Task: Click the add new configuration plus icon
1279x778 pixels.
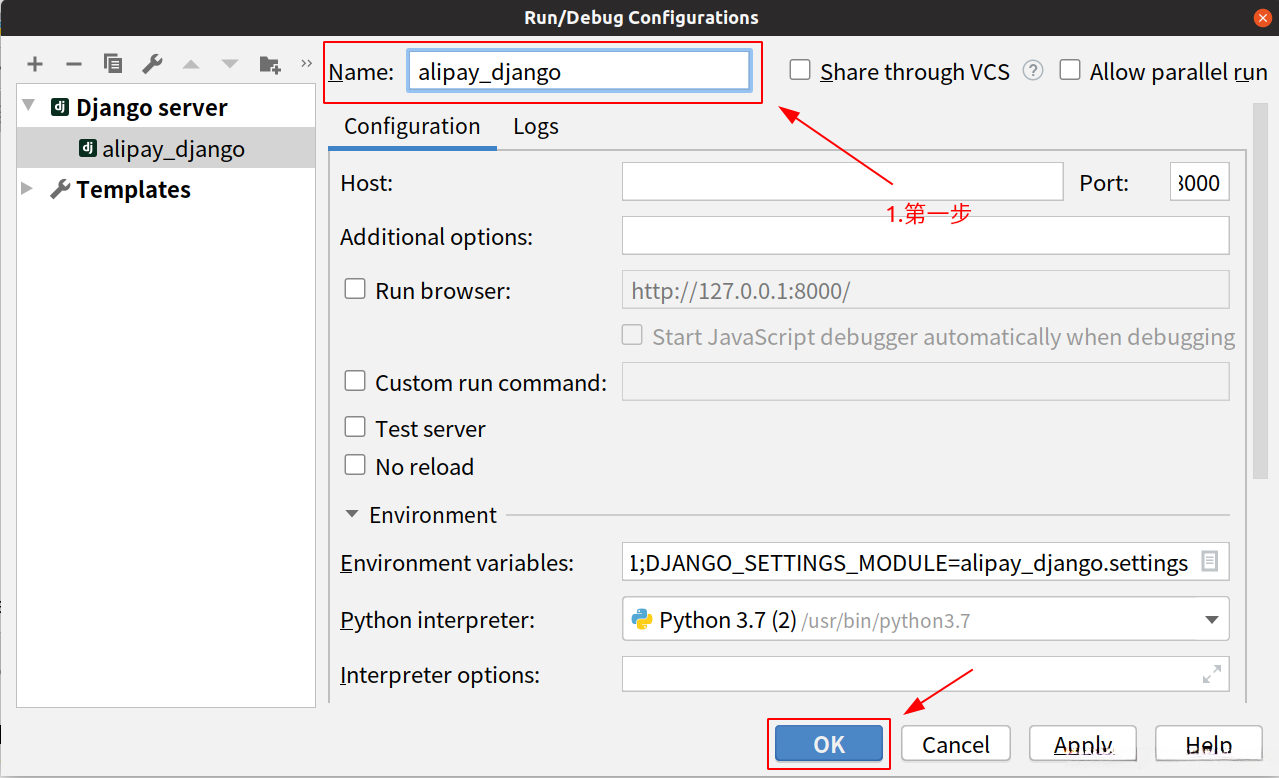Action: coord(35,64)
